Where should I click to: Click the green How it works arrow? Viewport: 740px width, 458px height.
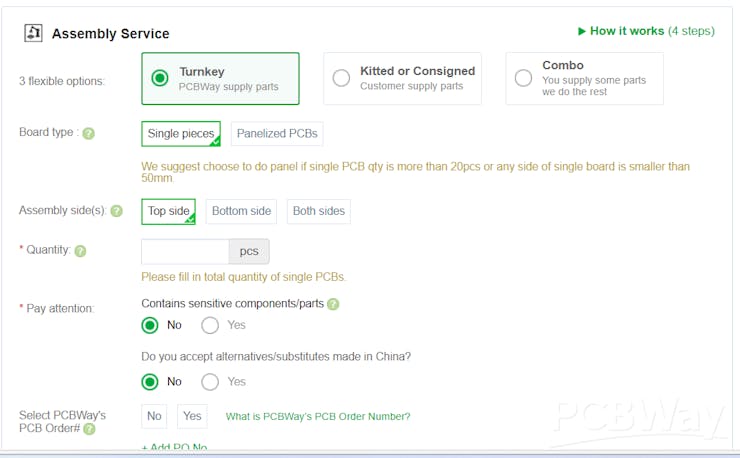click(582, 31)
